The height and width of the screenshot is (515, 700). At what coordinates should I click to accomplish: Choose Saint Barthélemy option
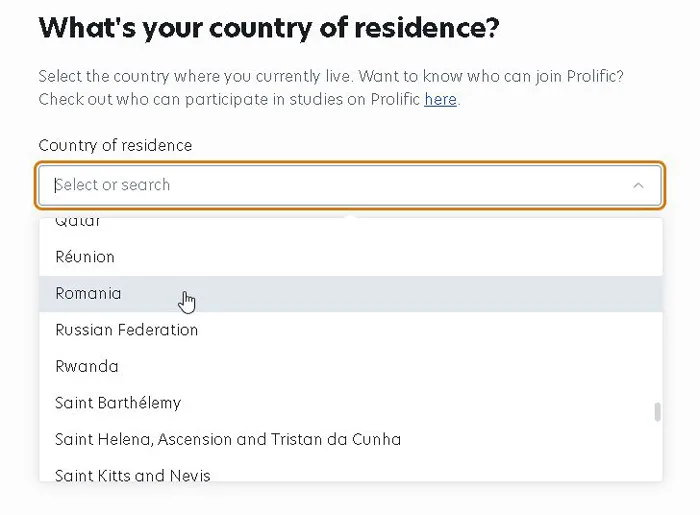point(351,403)
